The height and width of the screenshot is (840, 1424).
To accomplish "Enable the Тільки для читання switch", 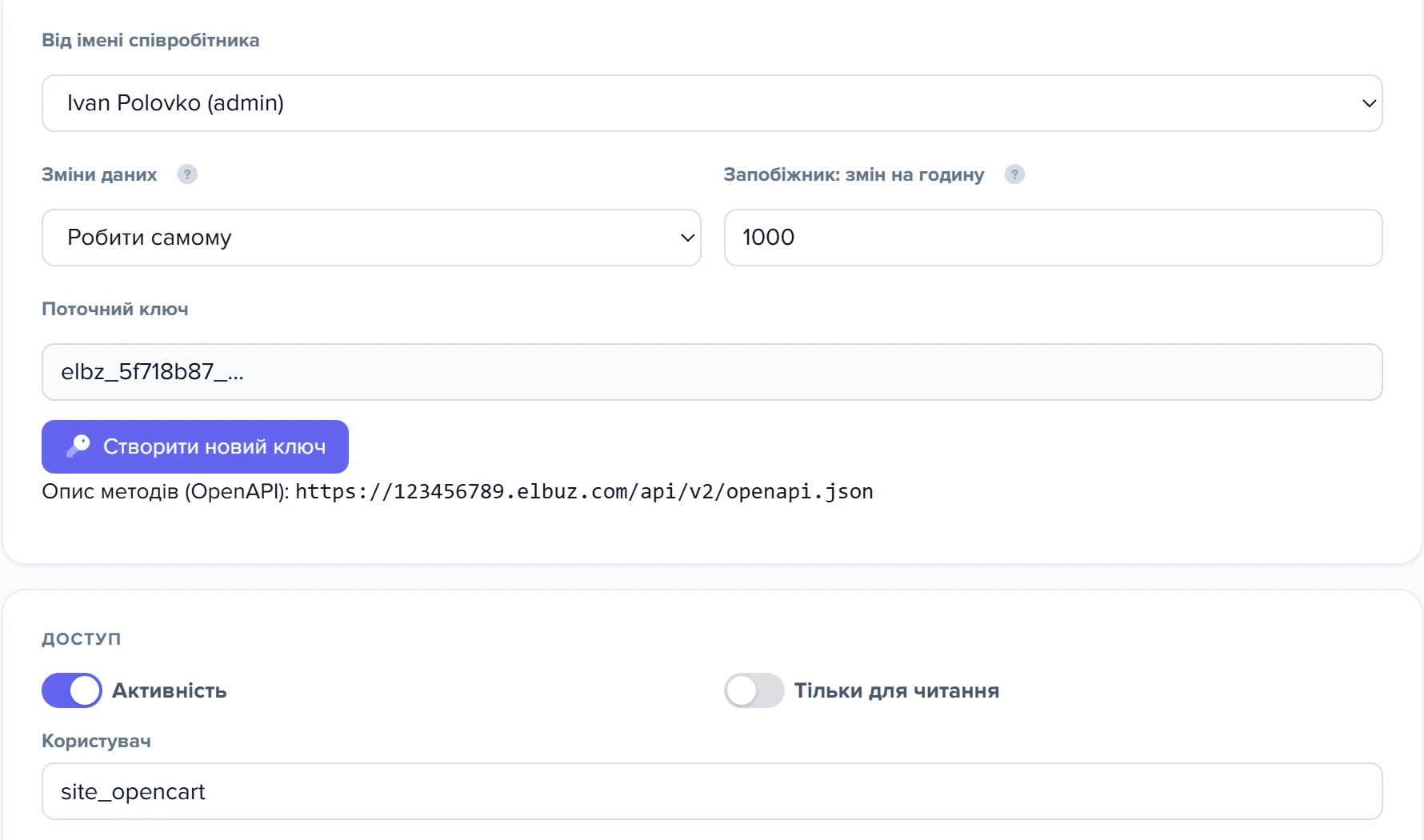I will pyautogui.click(x=754, y=690).
